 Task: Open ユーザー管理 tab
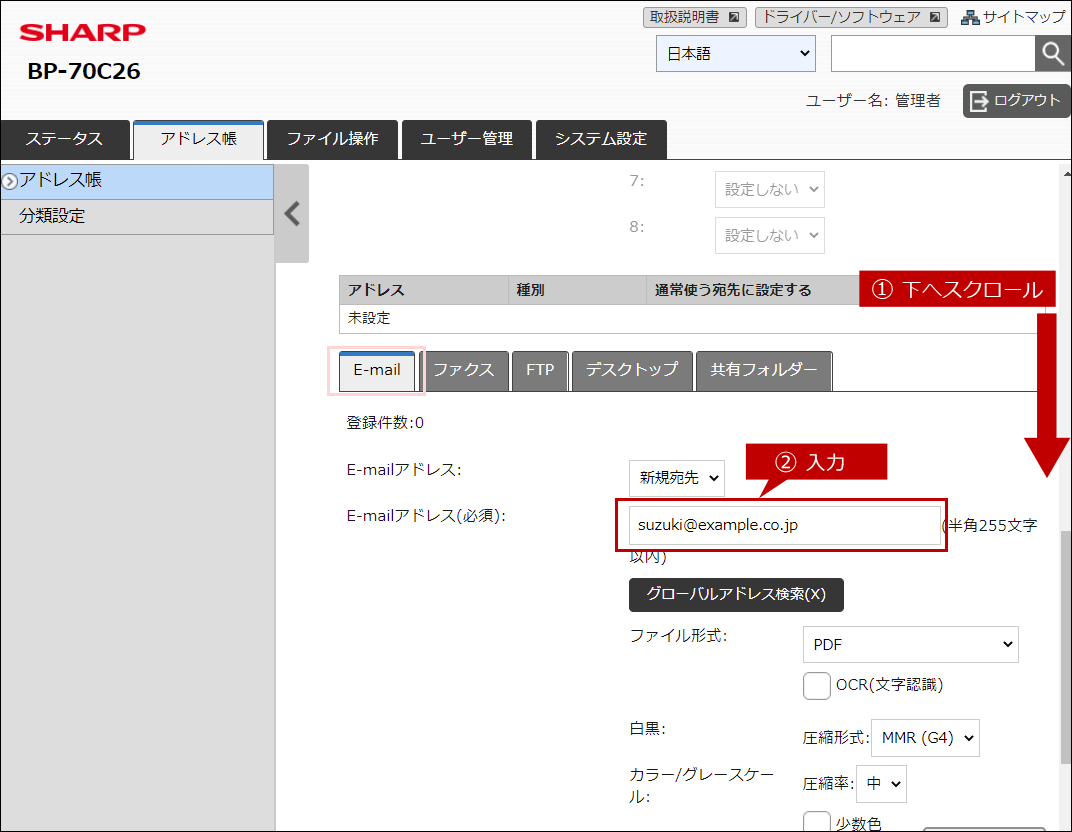466,139
